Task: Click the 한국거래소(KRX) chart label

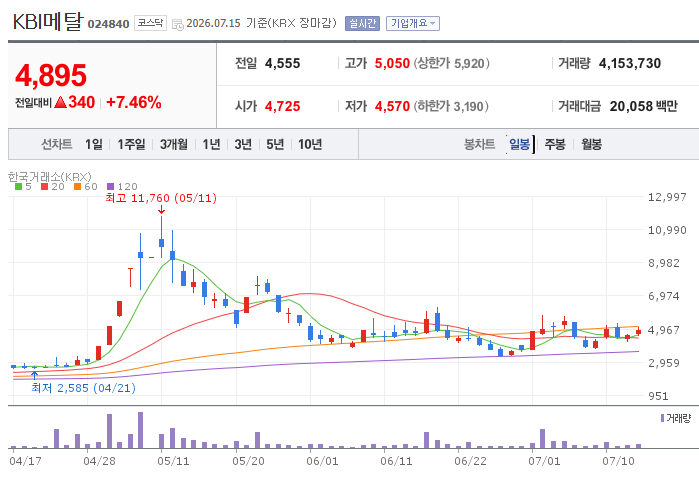Action: point(49,177)
